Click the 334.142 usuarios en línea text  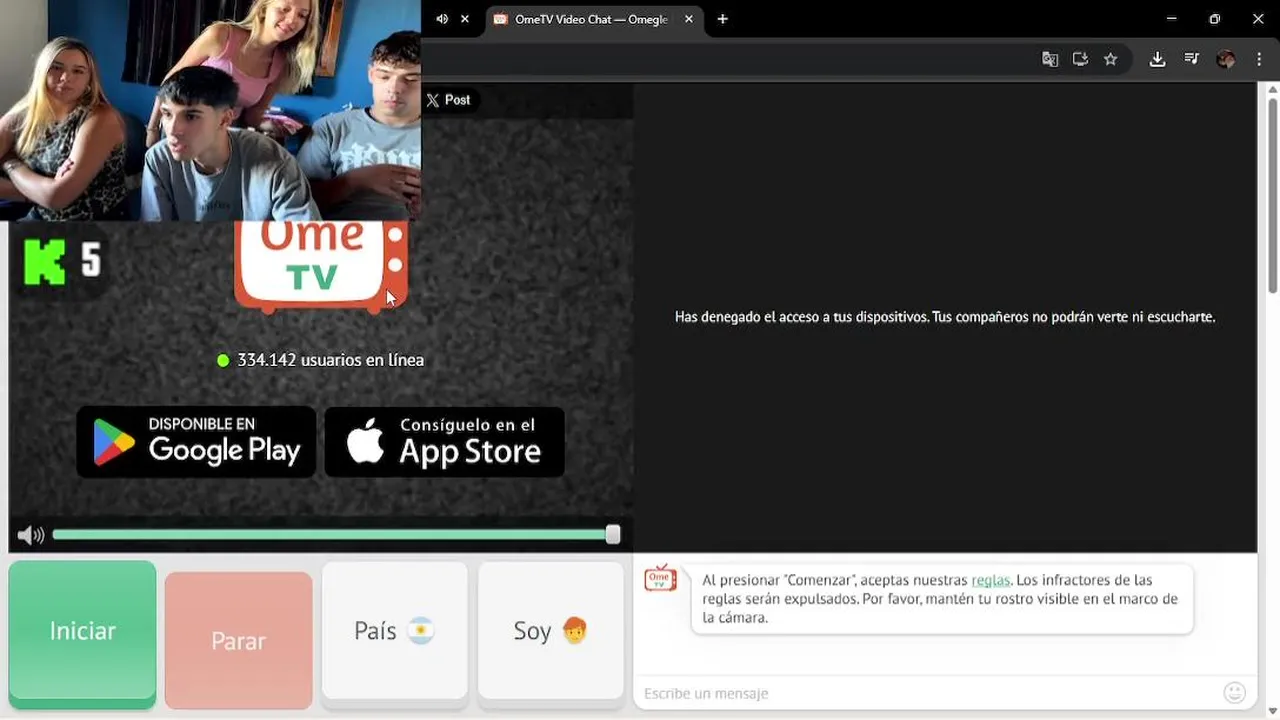pos(330,360)
